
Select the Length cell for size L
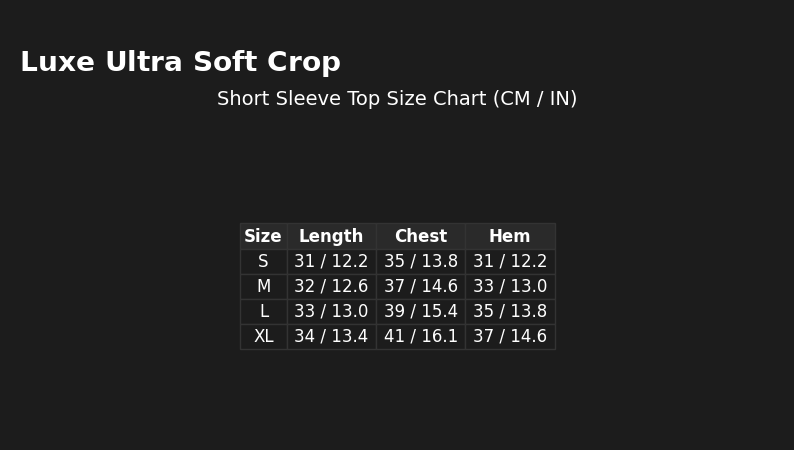pyautogui.click(x=331, y=312)
